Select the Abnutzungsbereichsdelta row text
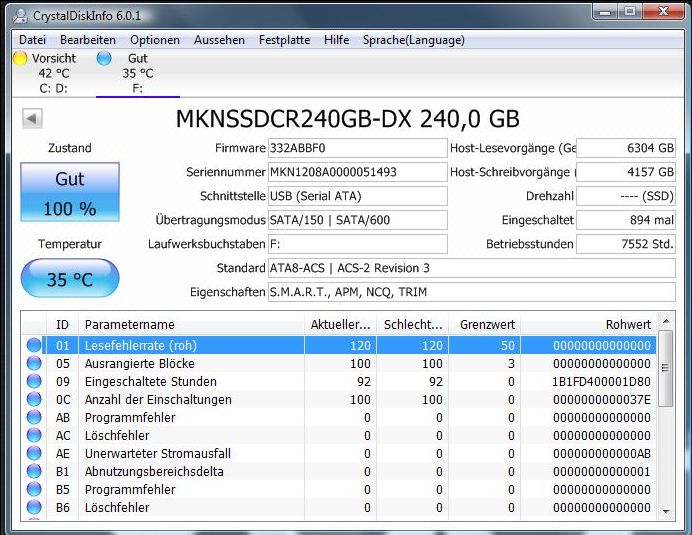The image size is (692, 535). point(154,471)
